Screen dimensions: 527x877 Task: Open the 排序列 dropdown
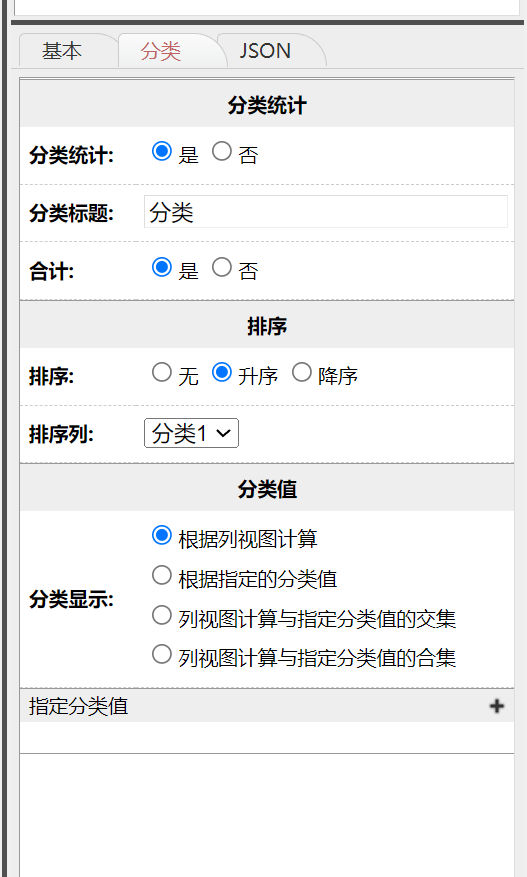tap(191, 433)
